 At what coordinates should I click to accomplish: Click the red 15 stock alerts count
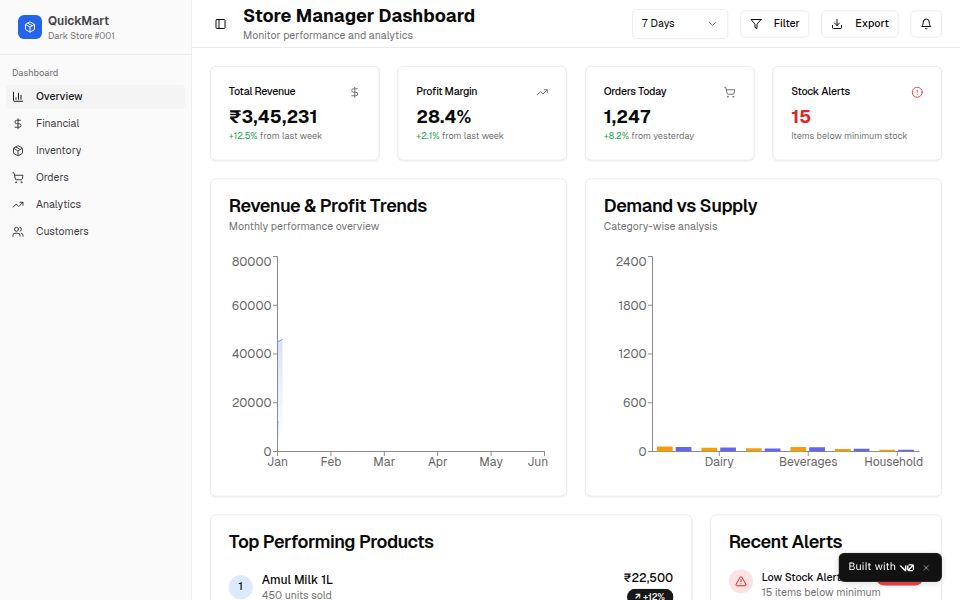[x=799, y=116]
